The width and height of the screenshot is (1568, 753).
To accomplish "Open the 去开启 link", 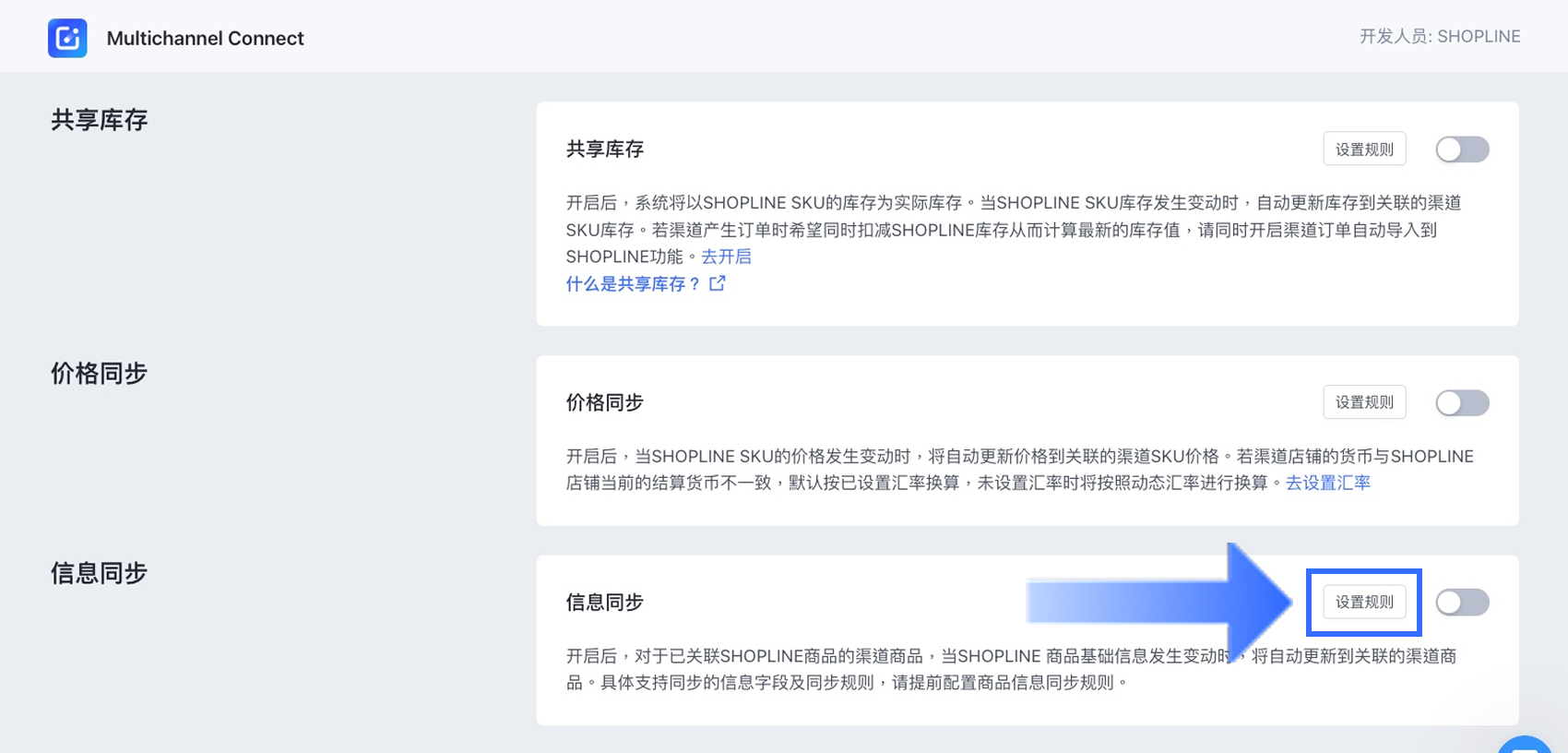I will pyautogui.click(x=726, y=257).
